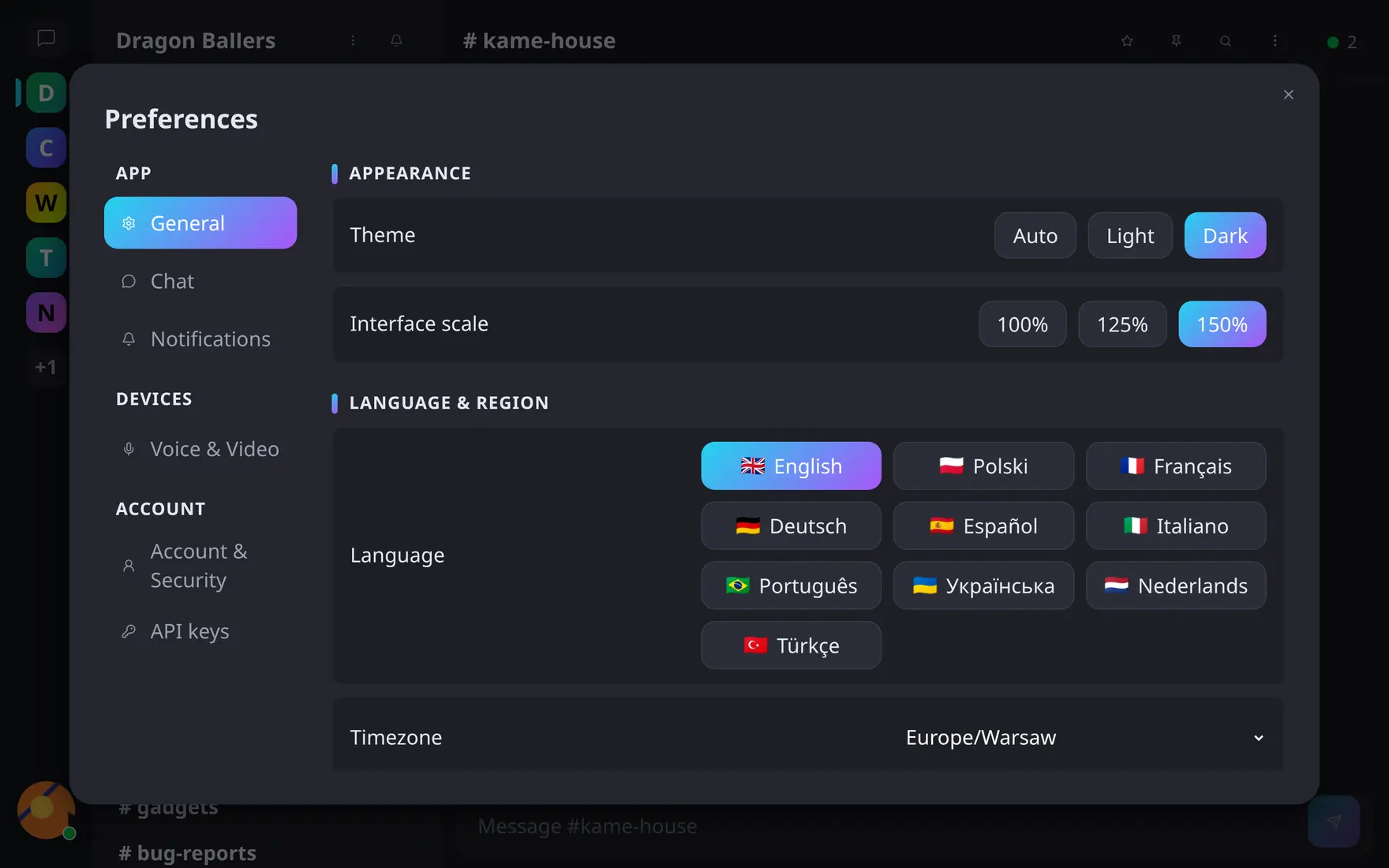
Task: Select the N server icon
Action: (x=46, y=312)
